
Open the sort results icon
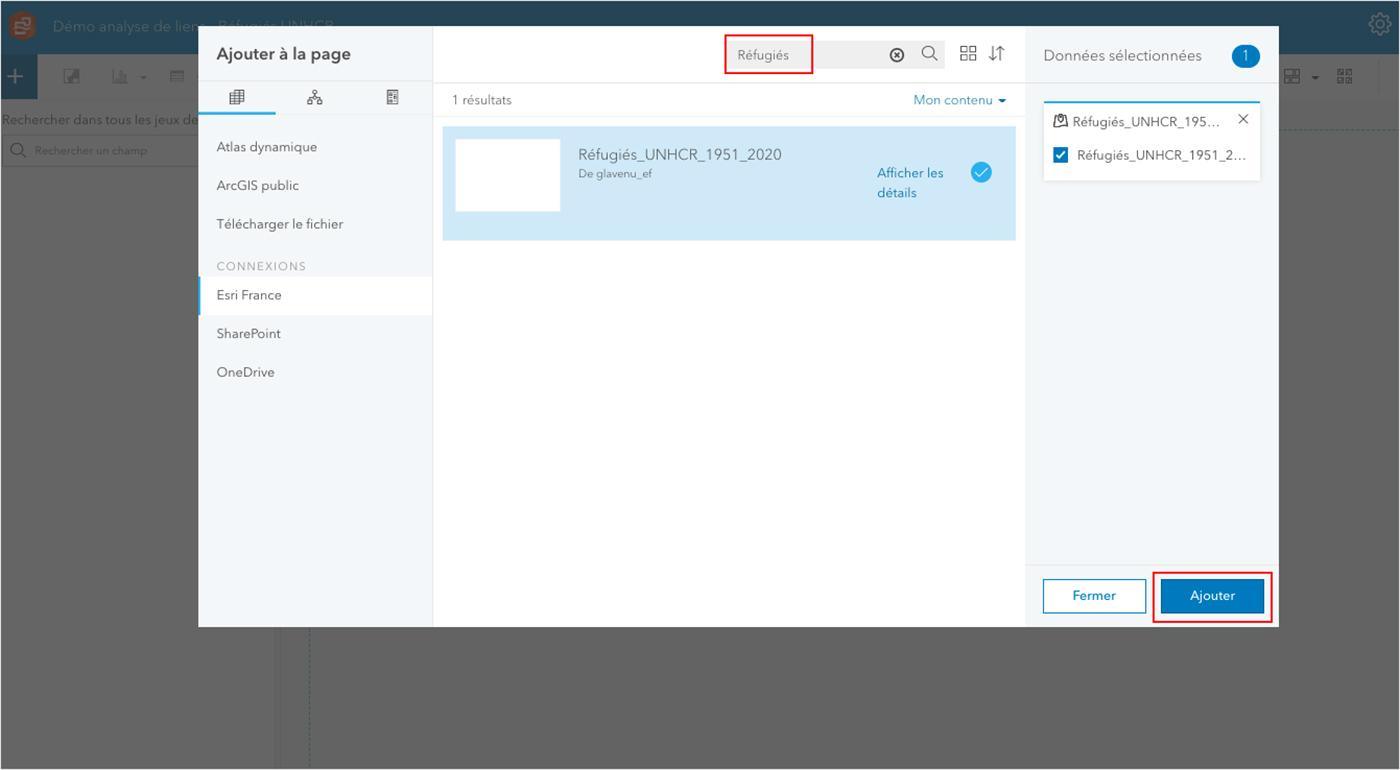pyautogui.click(x=996, y=54)
